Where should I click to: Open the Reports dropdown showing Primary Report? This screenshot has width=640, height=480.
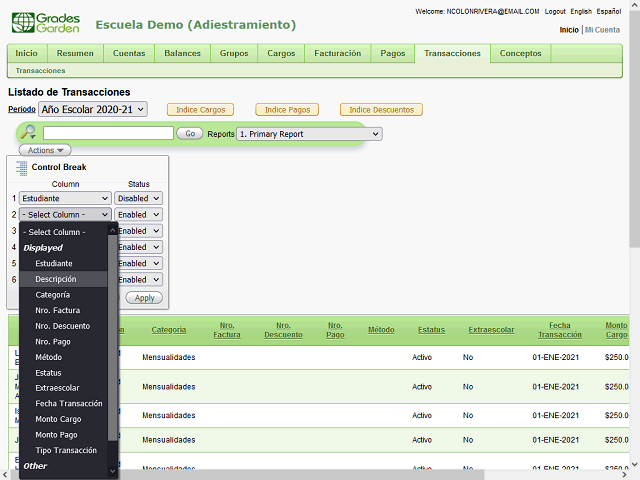[x=309, y=134]
